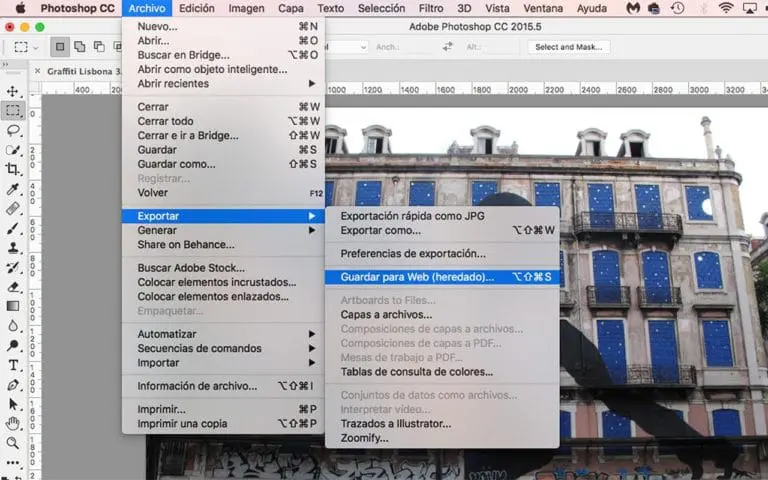Image resolution: width=768 pixels, height=480 pixels.
Task: Select the Move tool
Action: tap(13, 91)
